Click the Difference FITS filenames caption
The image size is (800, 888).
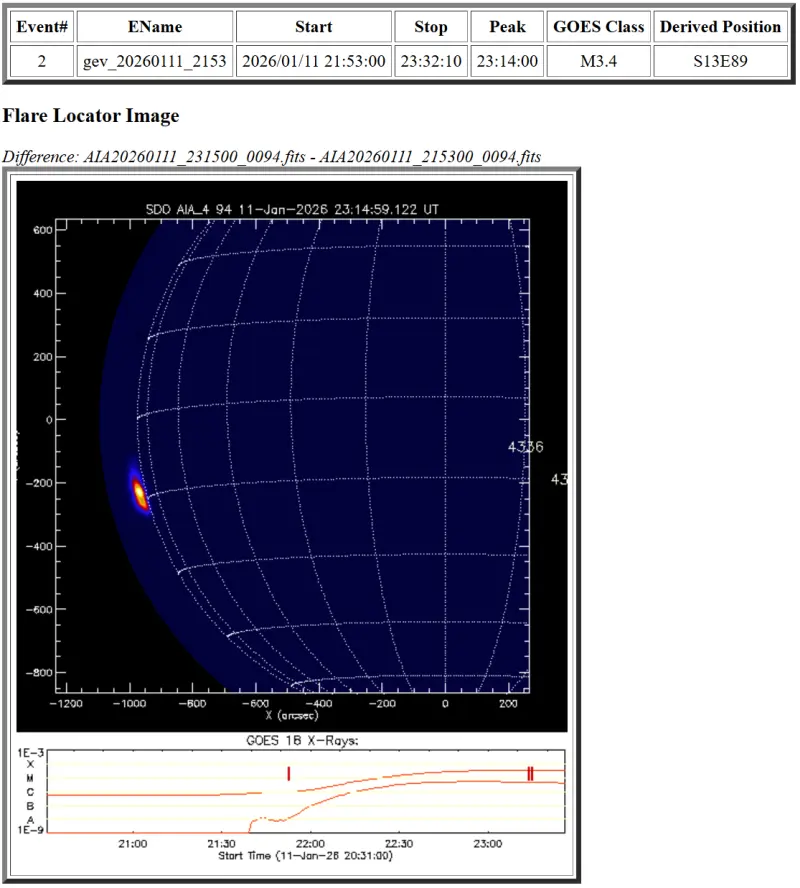tap(272, 156)
